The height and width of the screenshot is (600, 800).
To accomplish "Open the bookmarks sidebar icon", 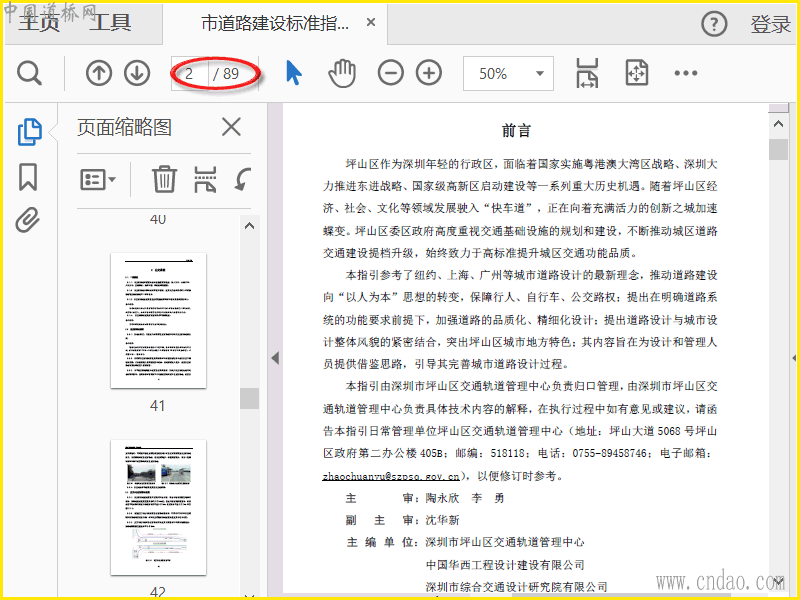I will (28, 177).
